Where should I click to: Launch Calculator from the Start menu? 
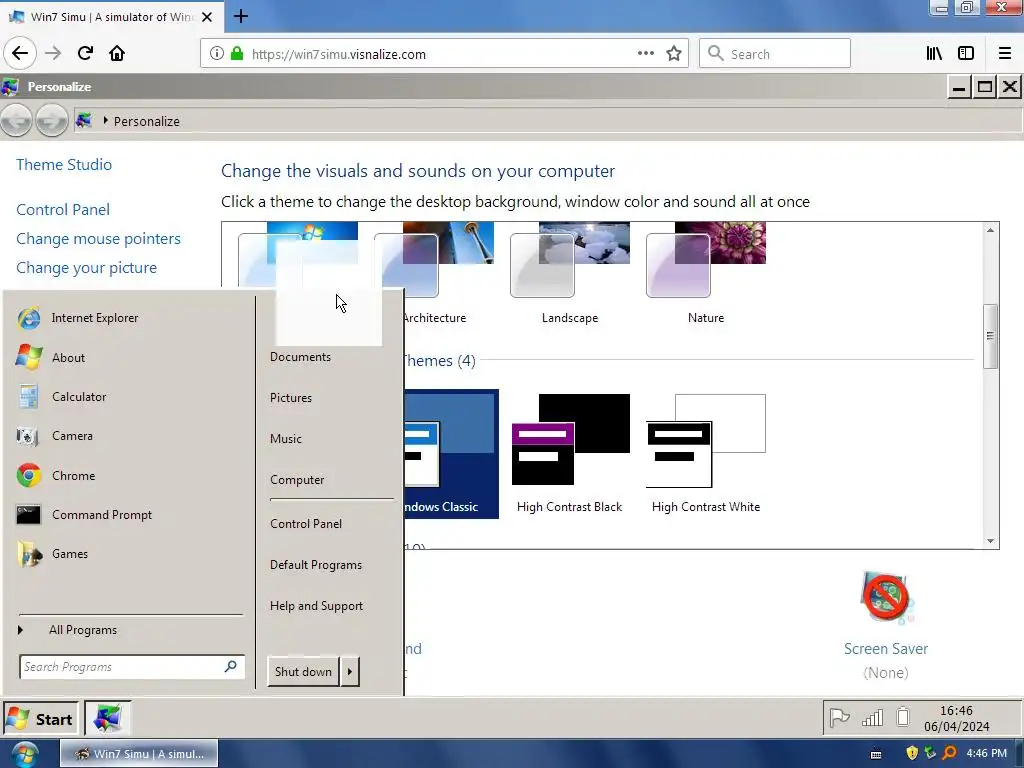tap(79, 397)
